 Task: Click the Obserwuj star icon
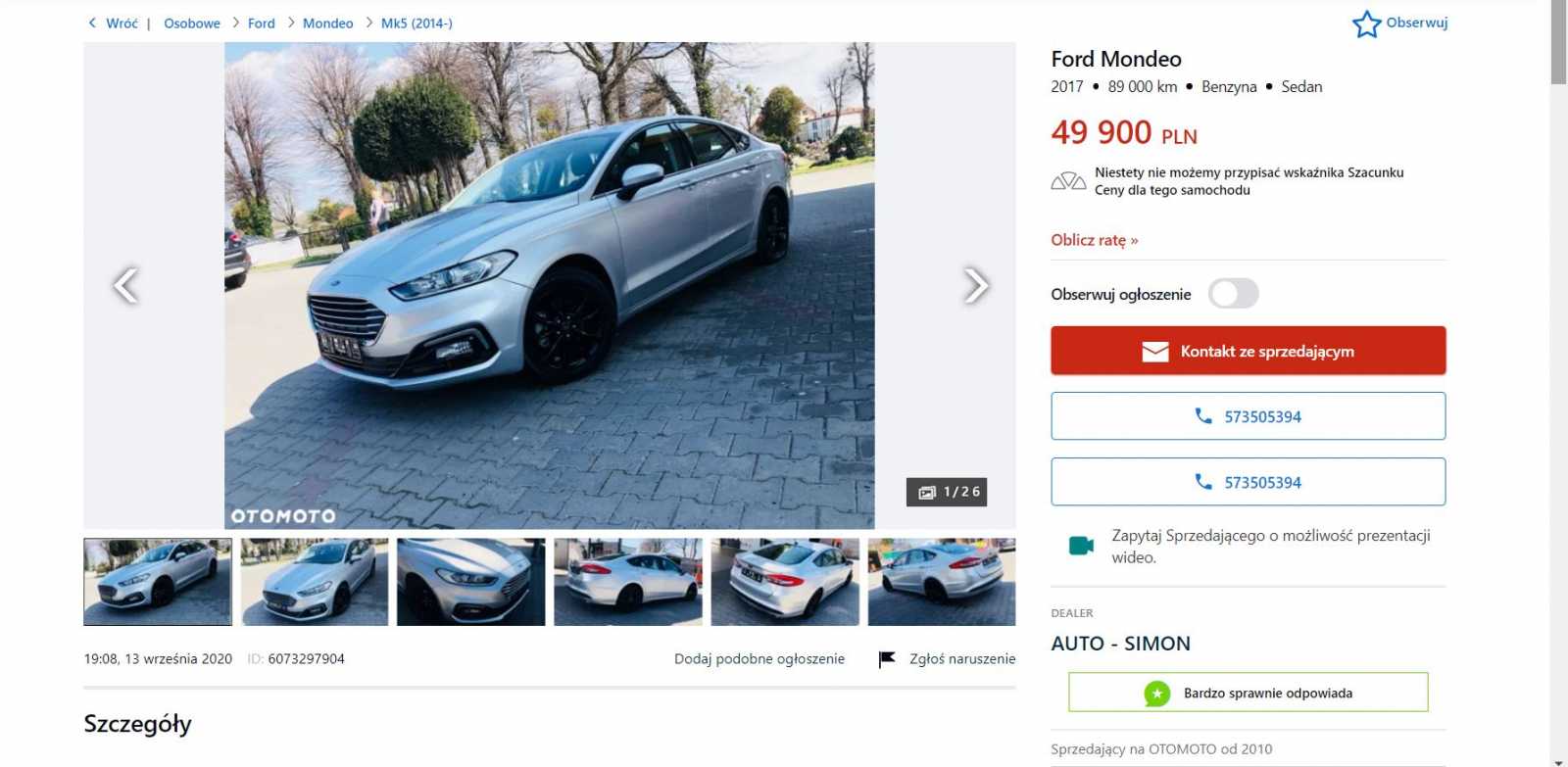click(1366, 24)
